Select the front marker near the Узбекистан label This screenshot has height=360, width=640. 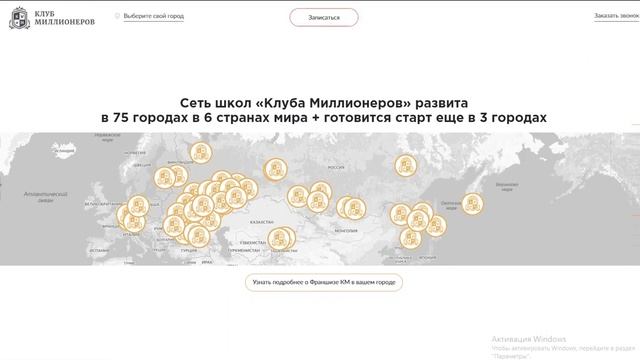tap(279, 239)
